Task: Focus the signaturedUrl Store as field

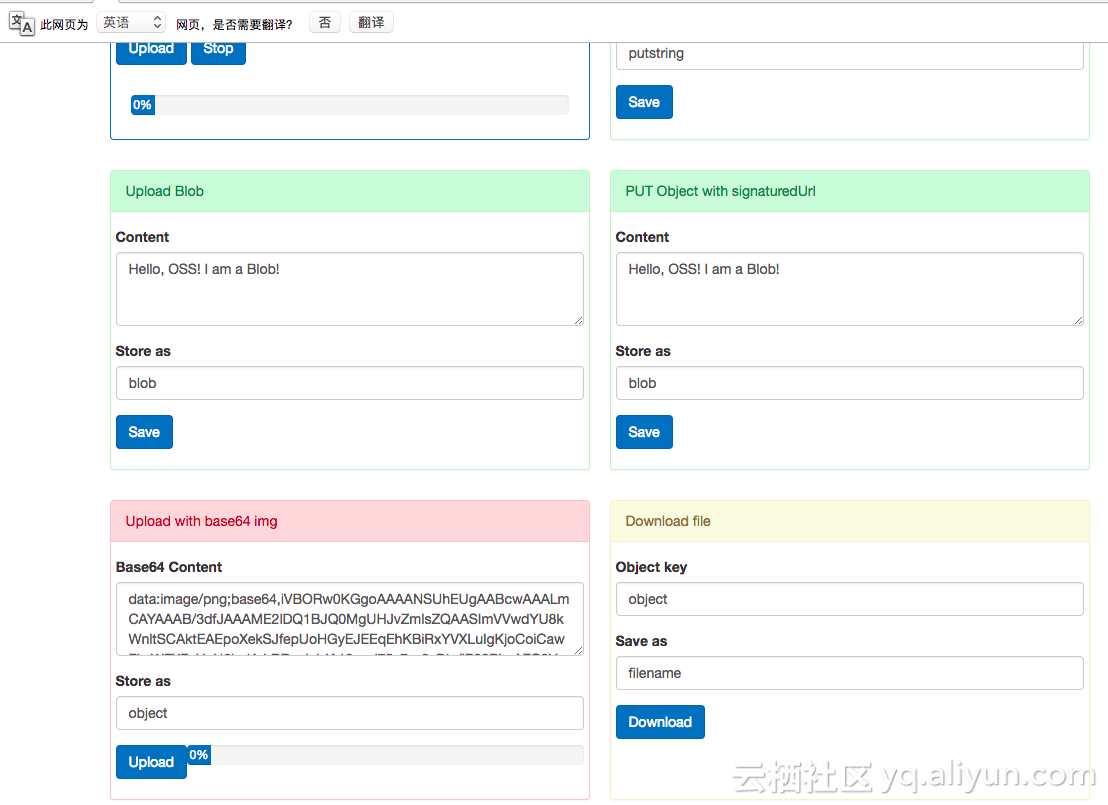Action: [x=849, y=383]
